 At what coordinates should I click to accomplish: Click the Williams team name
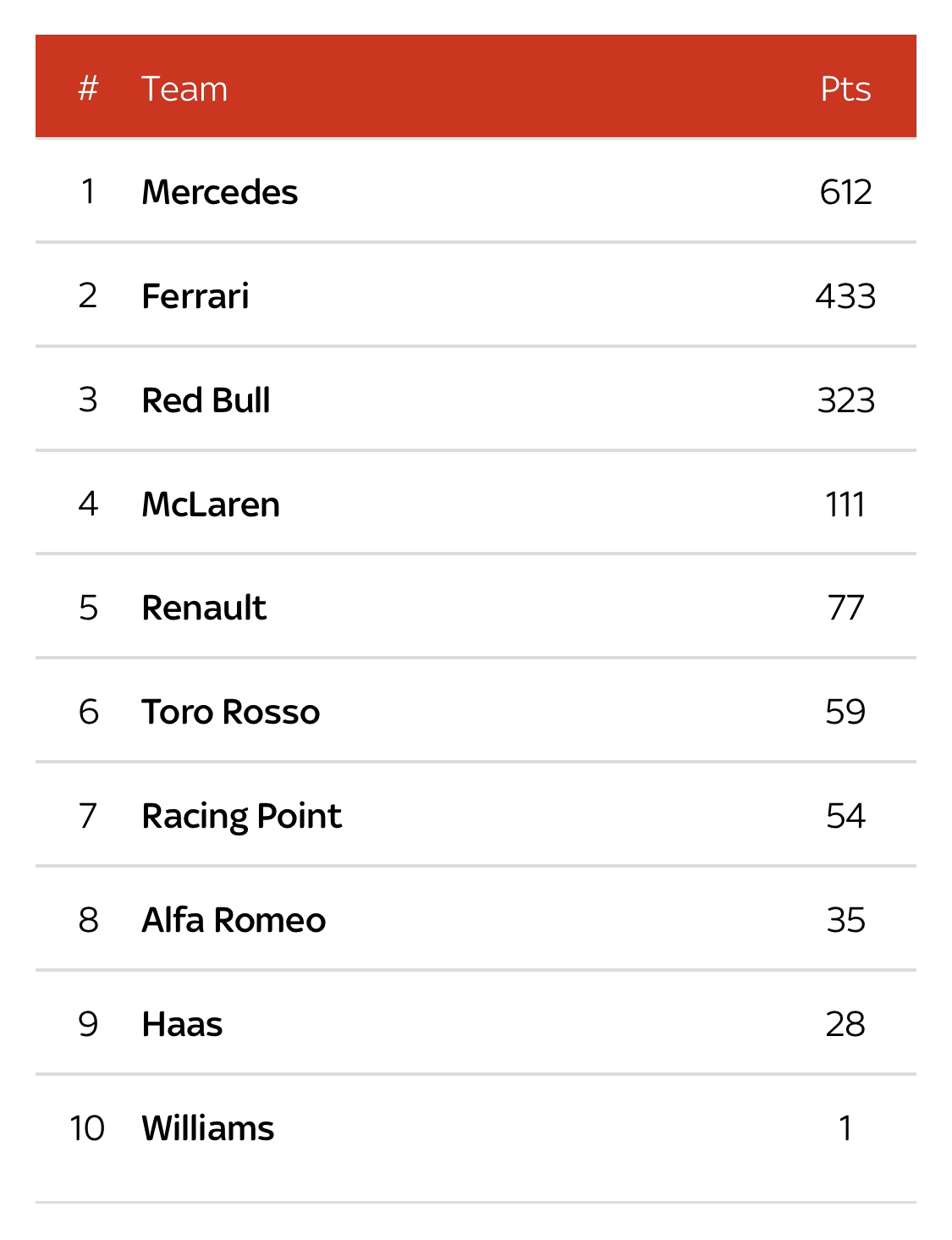click(x=207, y=1128)
